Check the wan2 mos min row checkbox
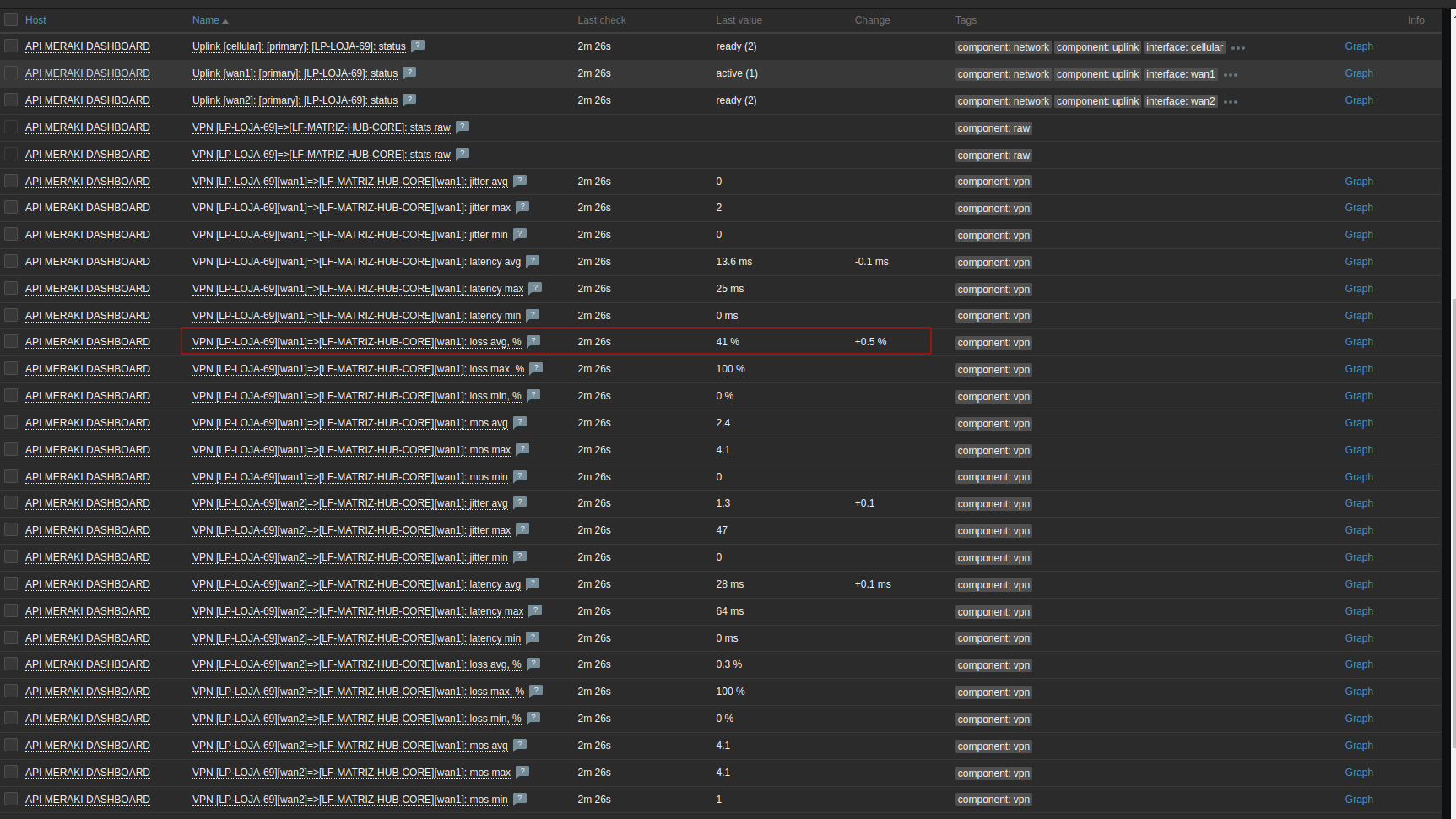 click(x=11, y=799)
